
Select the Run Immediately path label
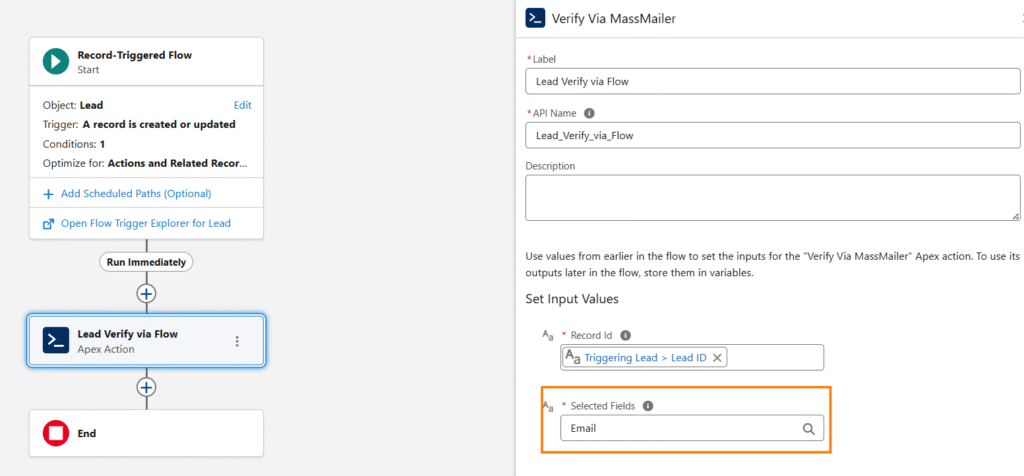click(x=147, y=262)
